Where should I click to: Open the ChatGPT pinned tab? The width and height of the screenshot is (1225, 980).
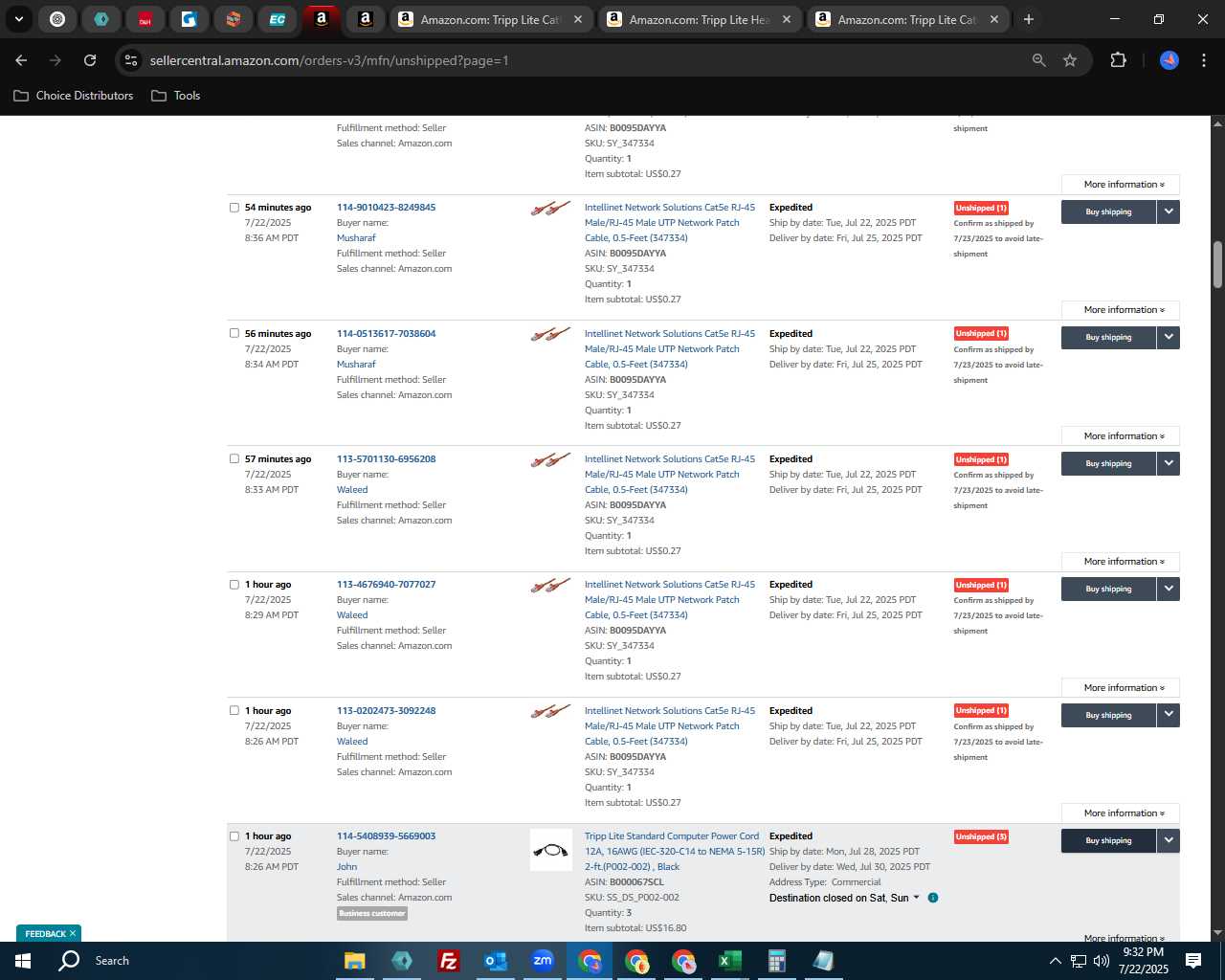tap(57, 19)
